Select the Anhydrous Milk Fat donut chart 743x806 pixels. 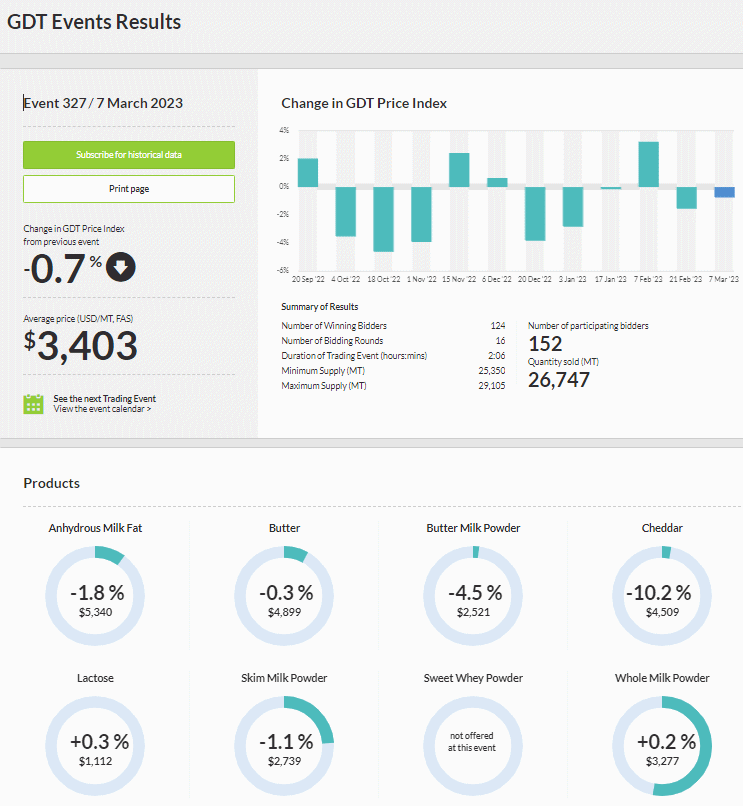tap(95, 596)
